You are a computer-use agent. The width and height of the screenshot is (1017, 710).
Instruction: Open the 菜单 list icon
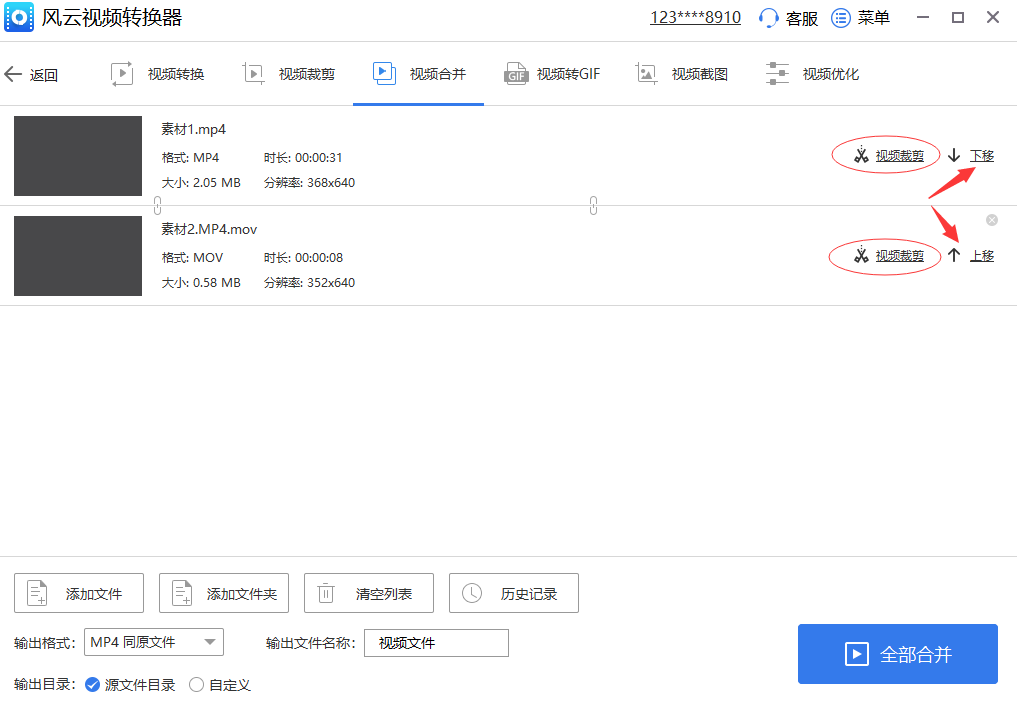click(x=841, y=18)
